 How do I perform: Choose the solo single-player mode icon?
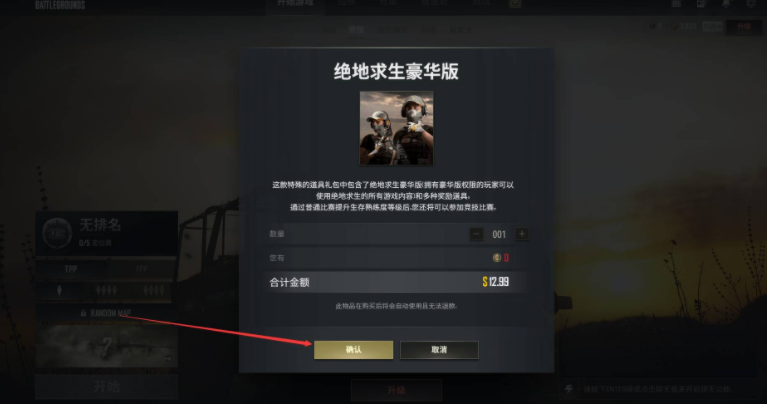[x=59, y=291]
